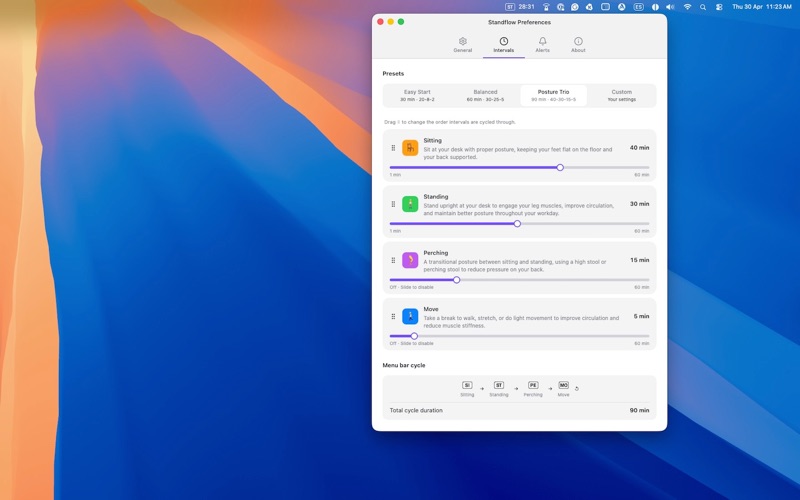Viewport: 800px width, 500px height.
Task: Click the ES input source icon
Action: pyautogui.click(x=638, y=7)
